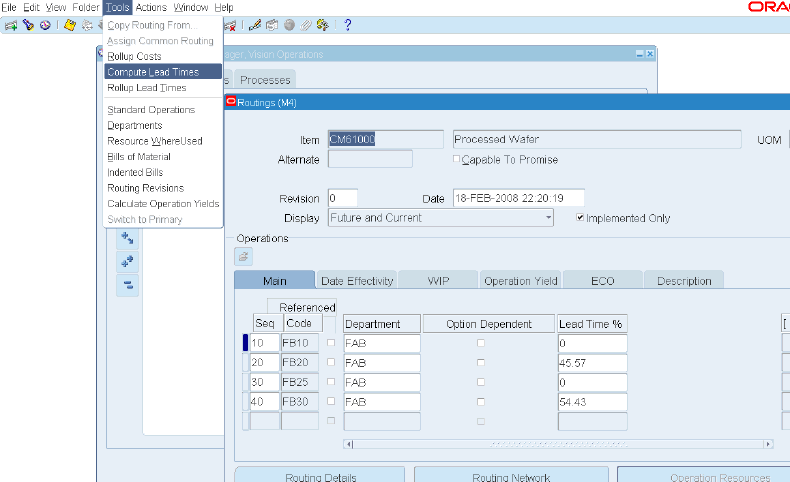Switch to the Operation Yield tab
The width and height of the screenshot is (790, 482).
coord(520,281)
